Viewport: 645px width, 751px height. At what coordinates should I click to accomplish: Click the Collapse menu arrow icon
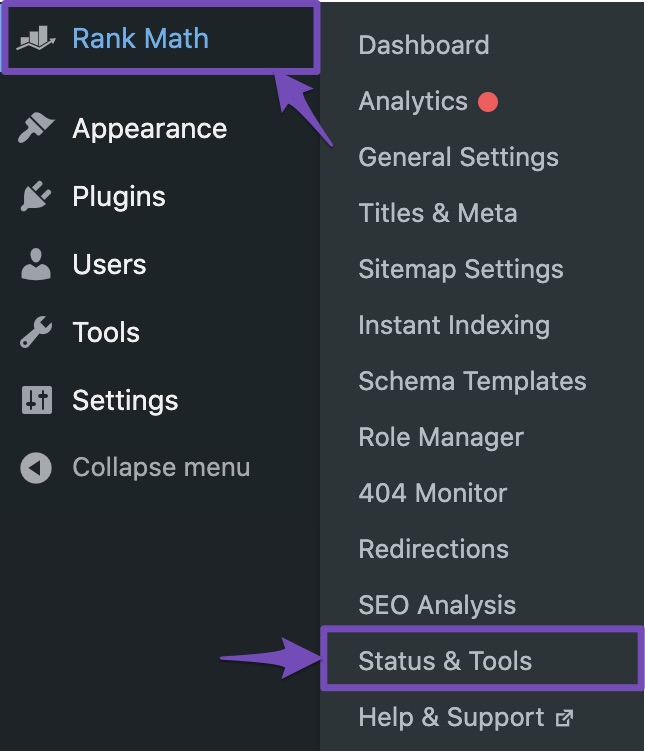click(x=36, y=467)
